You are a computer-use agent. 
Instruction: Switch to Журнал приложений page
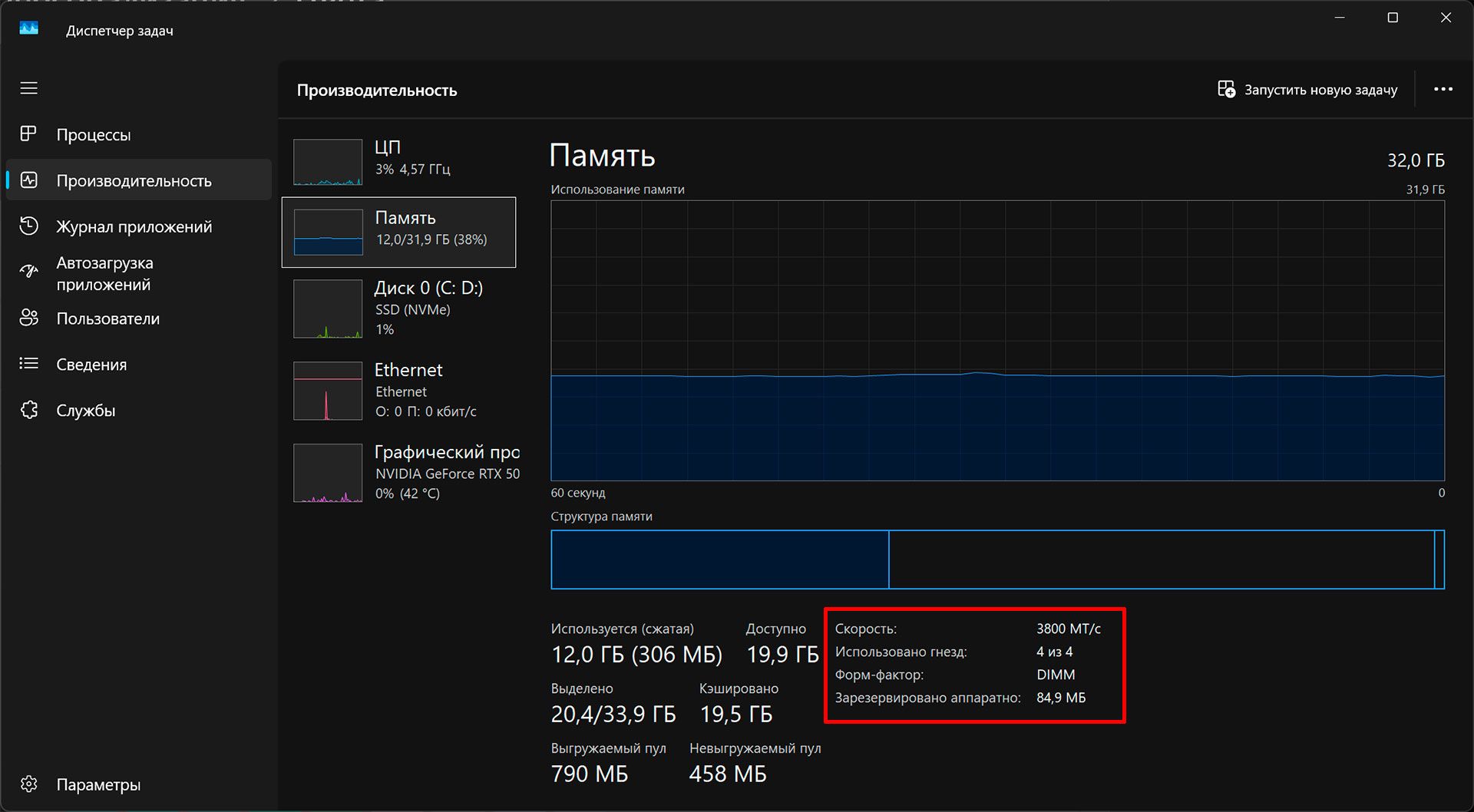pos(139,226)
